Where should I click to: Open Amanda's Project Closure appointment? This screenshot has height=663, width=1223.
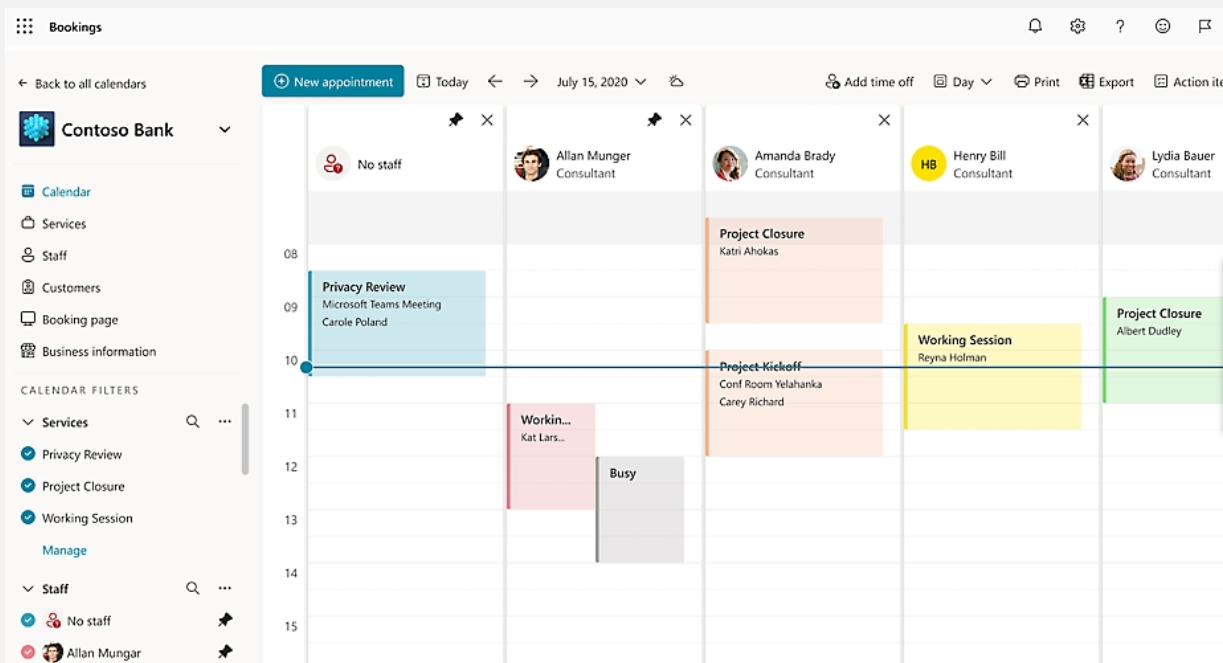[x=794, y=270]
